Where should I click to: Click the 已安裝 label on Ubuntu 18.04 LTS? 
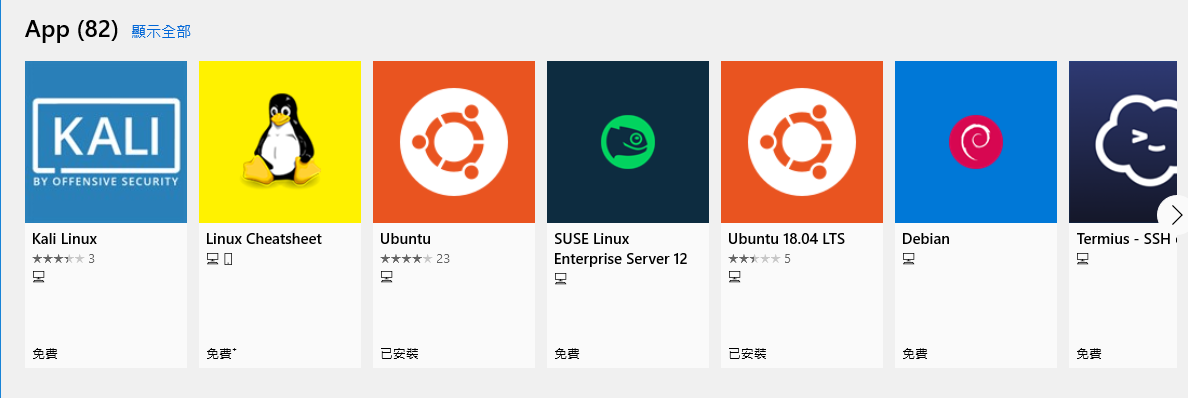(x=747, y=353)
